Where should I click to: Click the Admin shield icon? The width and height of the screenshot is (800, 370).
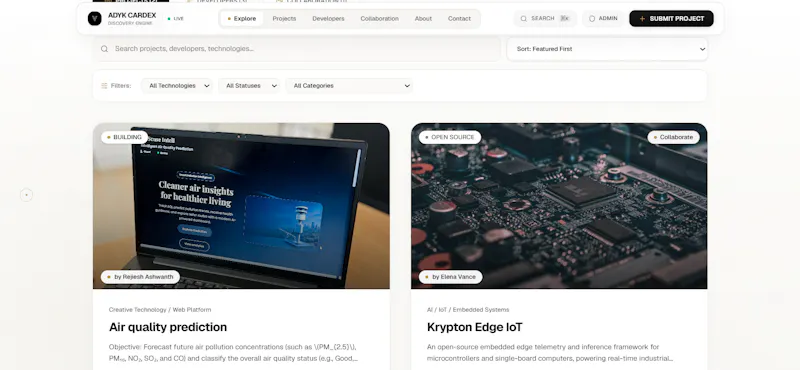pyautogui.click(x=592, y=18)
